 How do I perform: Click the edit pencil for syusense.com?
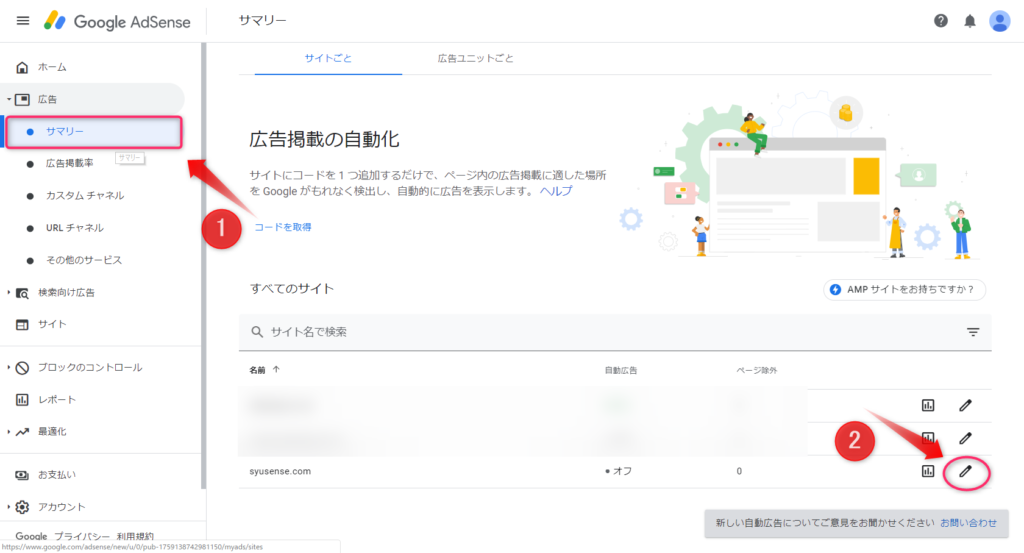click(x=965, y=471)
